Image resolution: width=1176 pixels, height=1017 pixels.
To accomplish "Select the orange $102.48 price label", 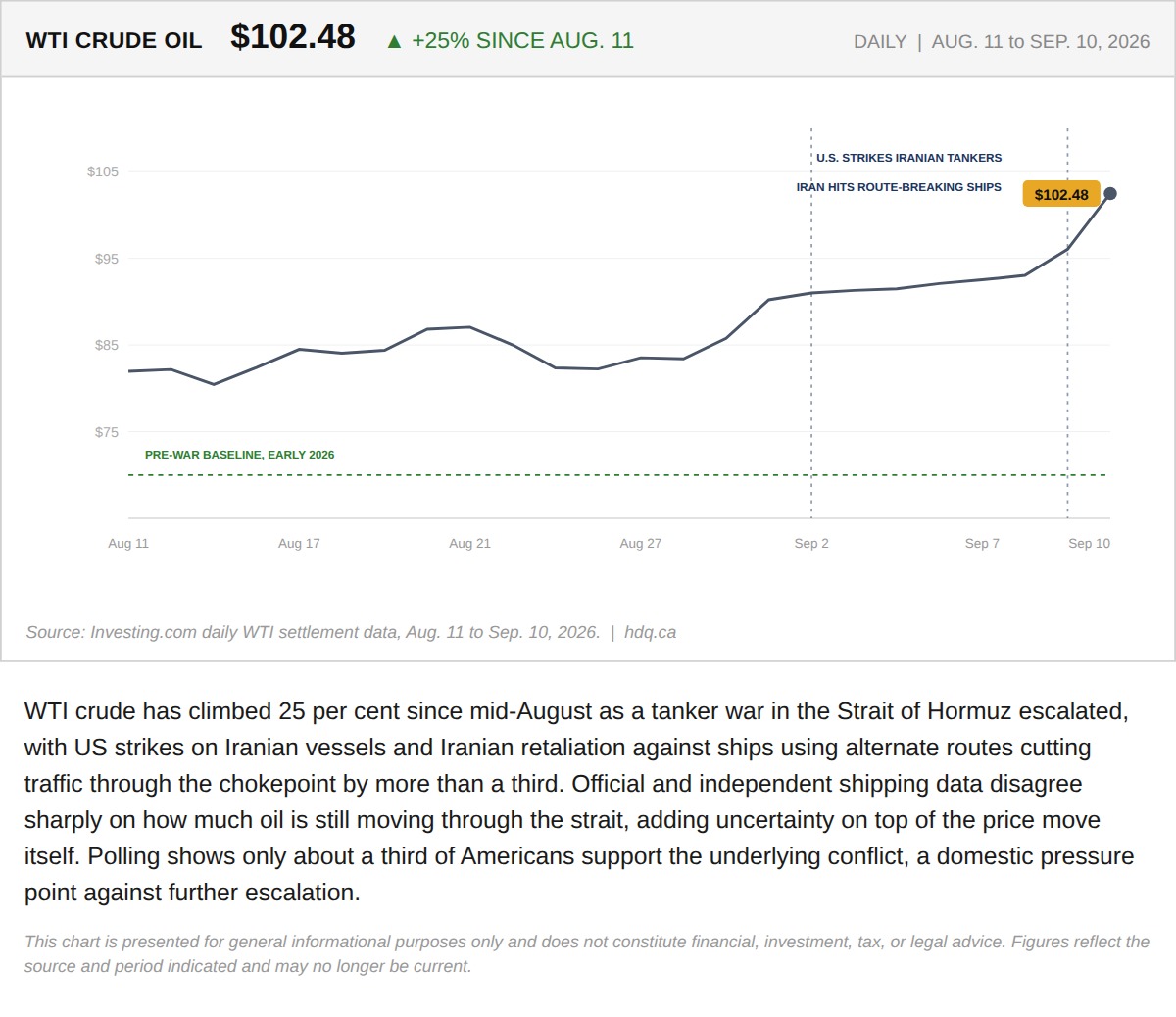I will pyautogui.click(x=1061, y=194).
